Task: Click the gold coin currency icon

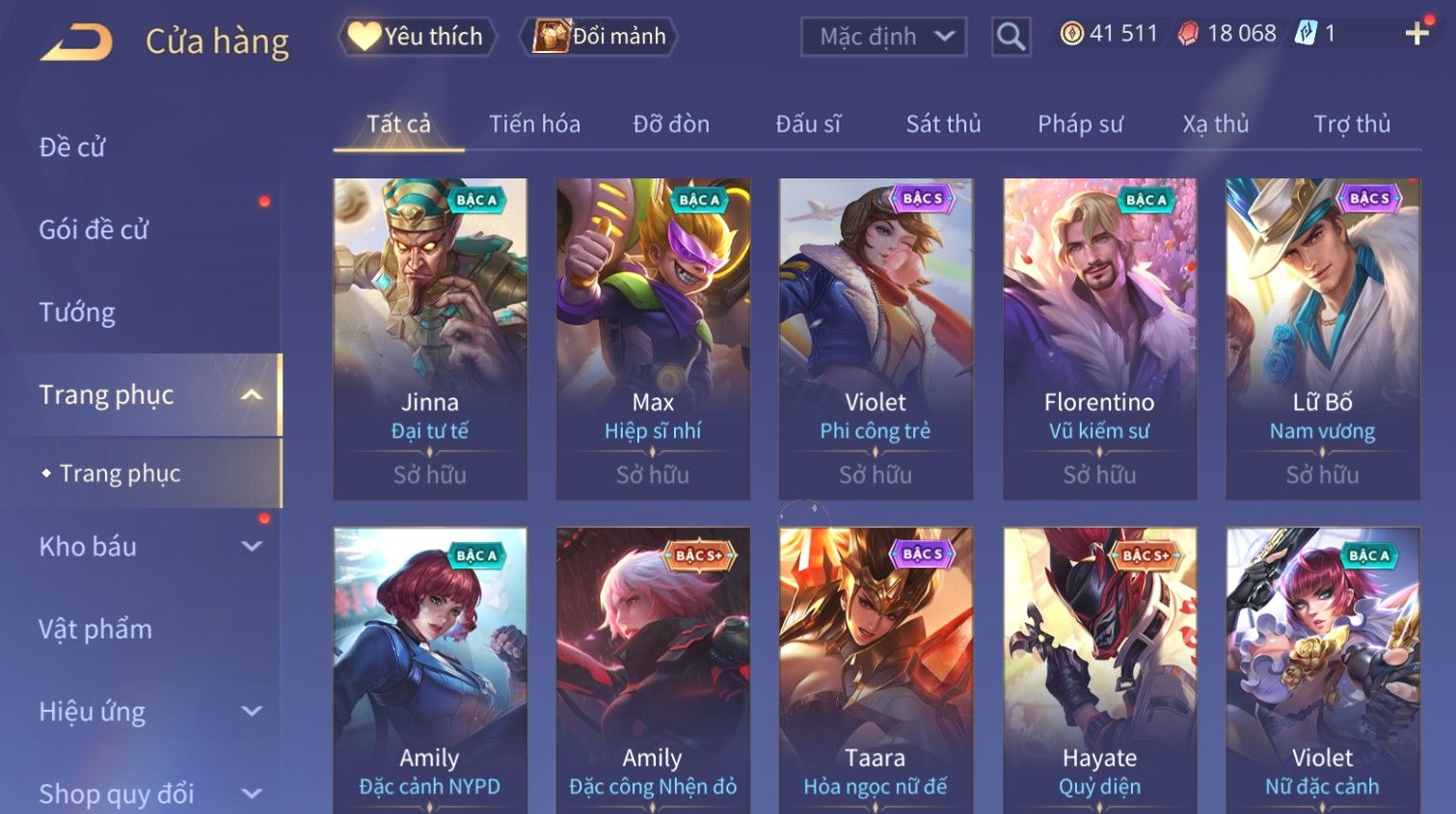Action: [1071, 34]
